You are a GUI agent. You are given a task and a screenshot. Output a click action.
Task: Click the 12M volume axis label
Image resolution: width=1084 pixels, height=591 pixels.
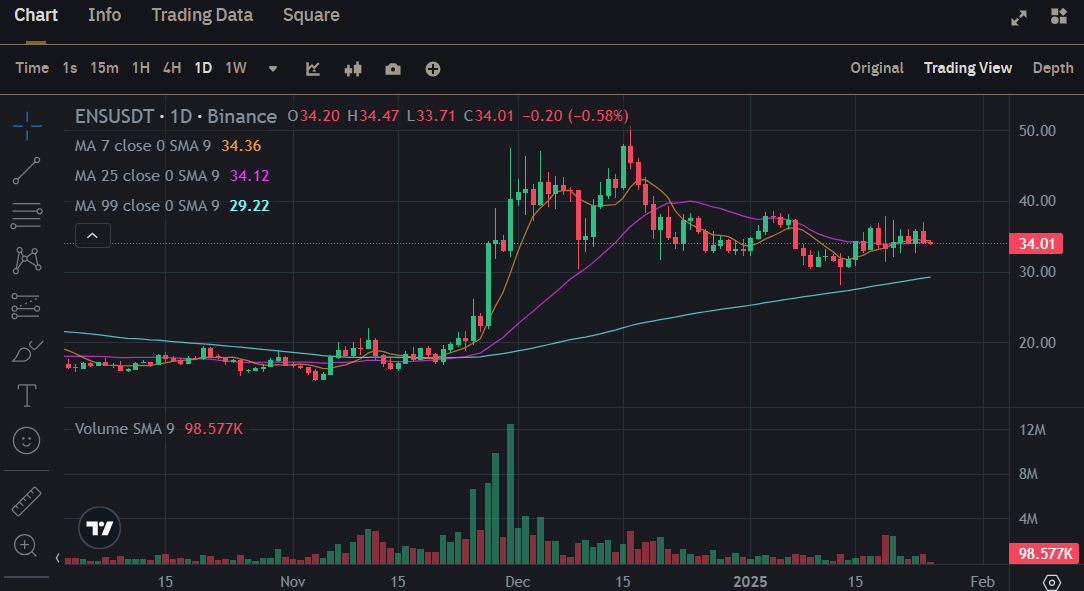[1032, 430]
